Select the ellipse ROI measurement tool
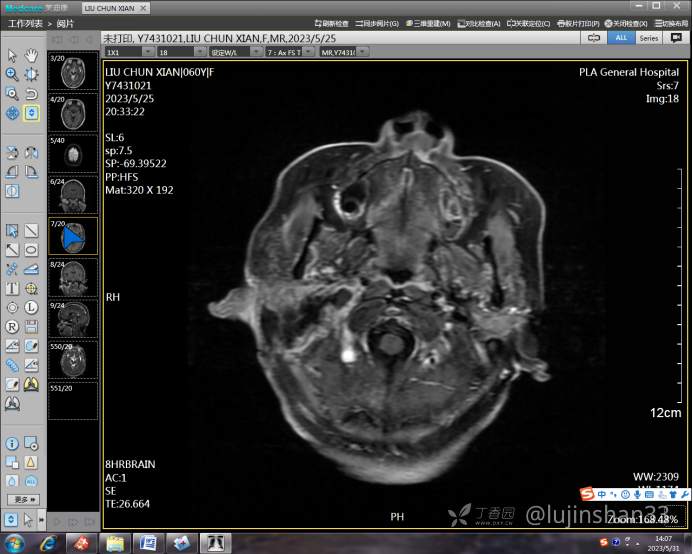Screen dimensions: 693x554 (32, 250)
